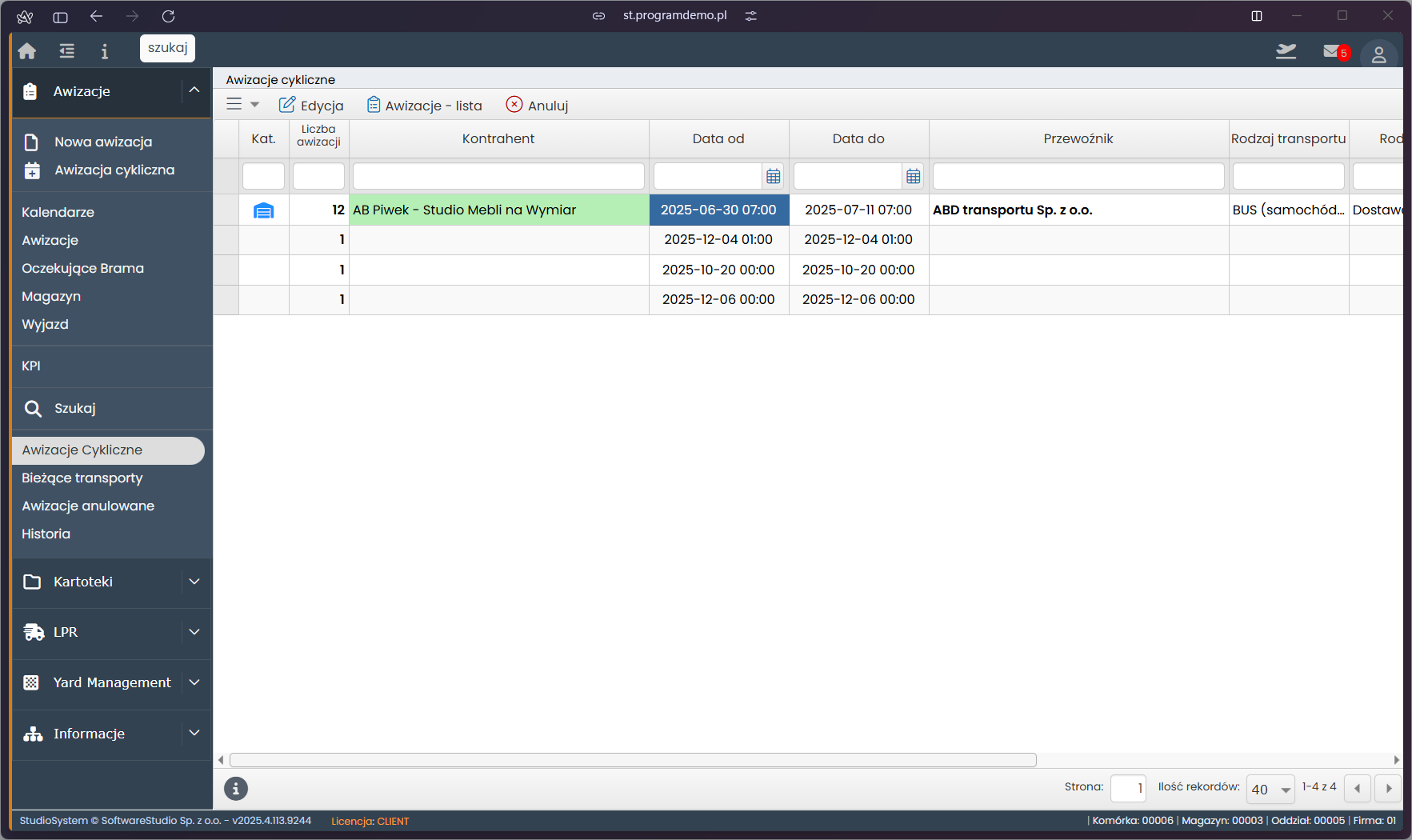Open the hamburger grid menu dropdown
The image size is (1412, 840).
pyautogui.click(x=242, y=105)
